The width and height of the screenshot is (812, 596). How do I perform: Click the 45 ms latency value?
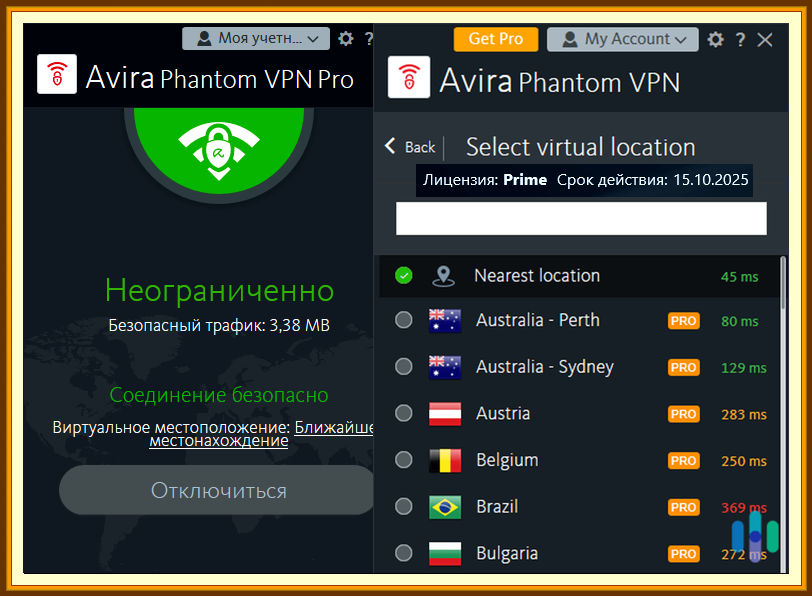[740, 277]
